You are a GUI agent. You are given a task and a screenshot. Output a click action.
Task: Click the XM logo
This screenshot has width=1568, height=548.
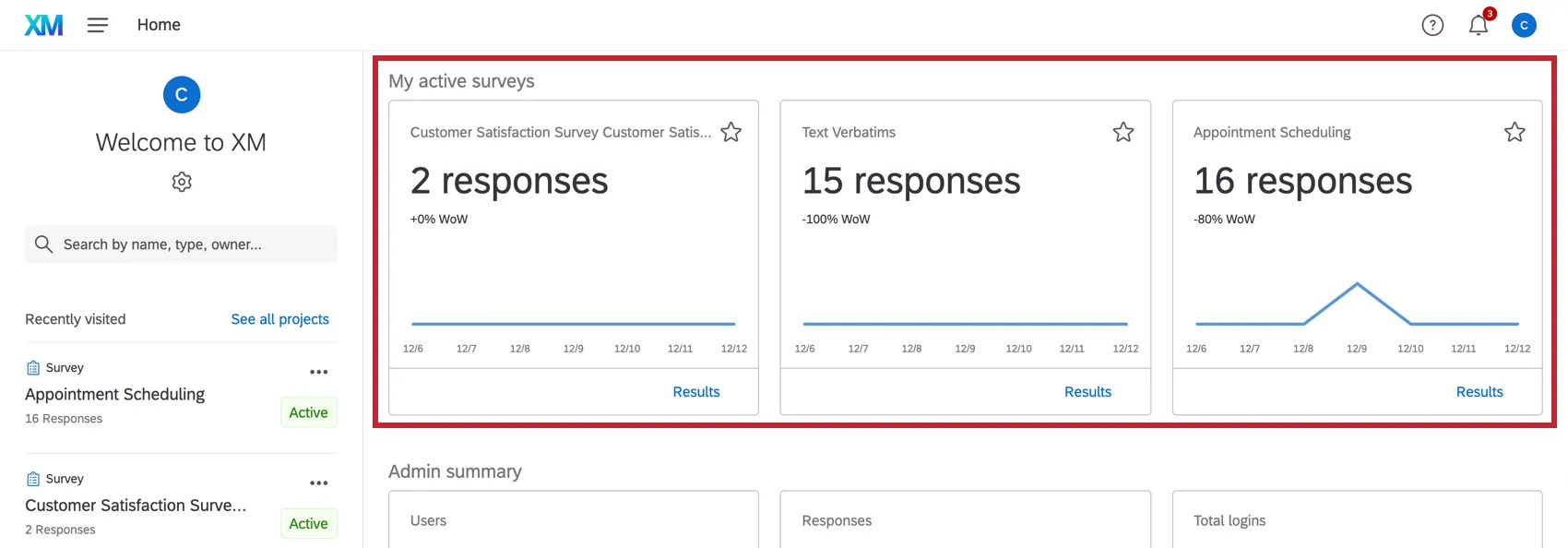click(43, 25)
